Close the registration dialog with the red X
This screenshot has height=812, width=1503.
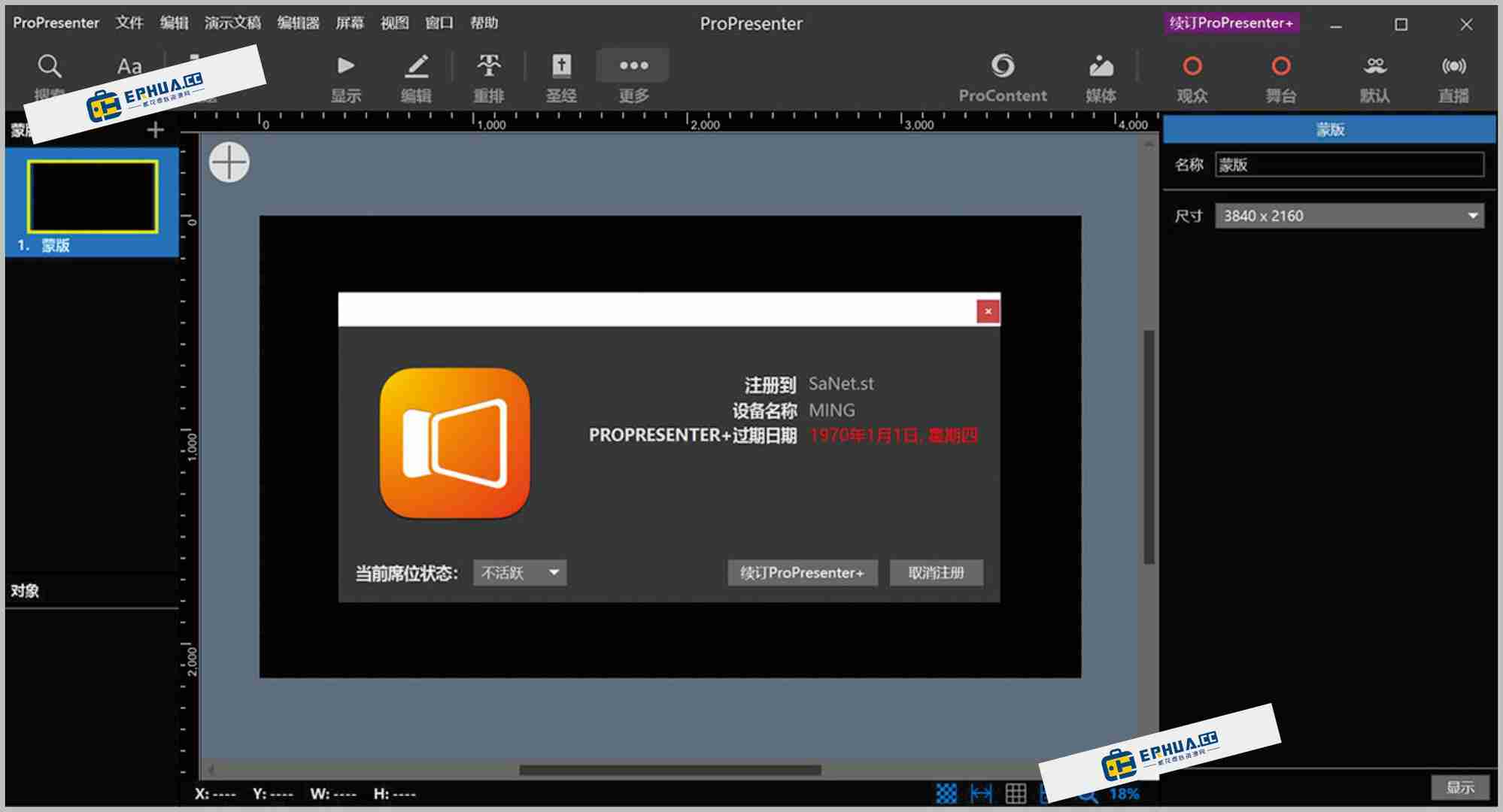(x=988, y=311)
